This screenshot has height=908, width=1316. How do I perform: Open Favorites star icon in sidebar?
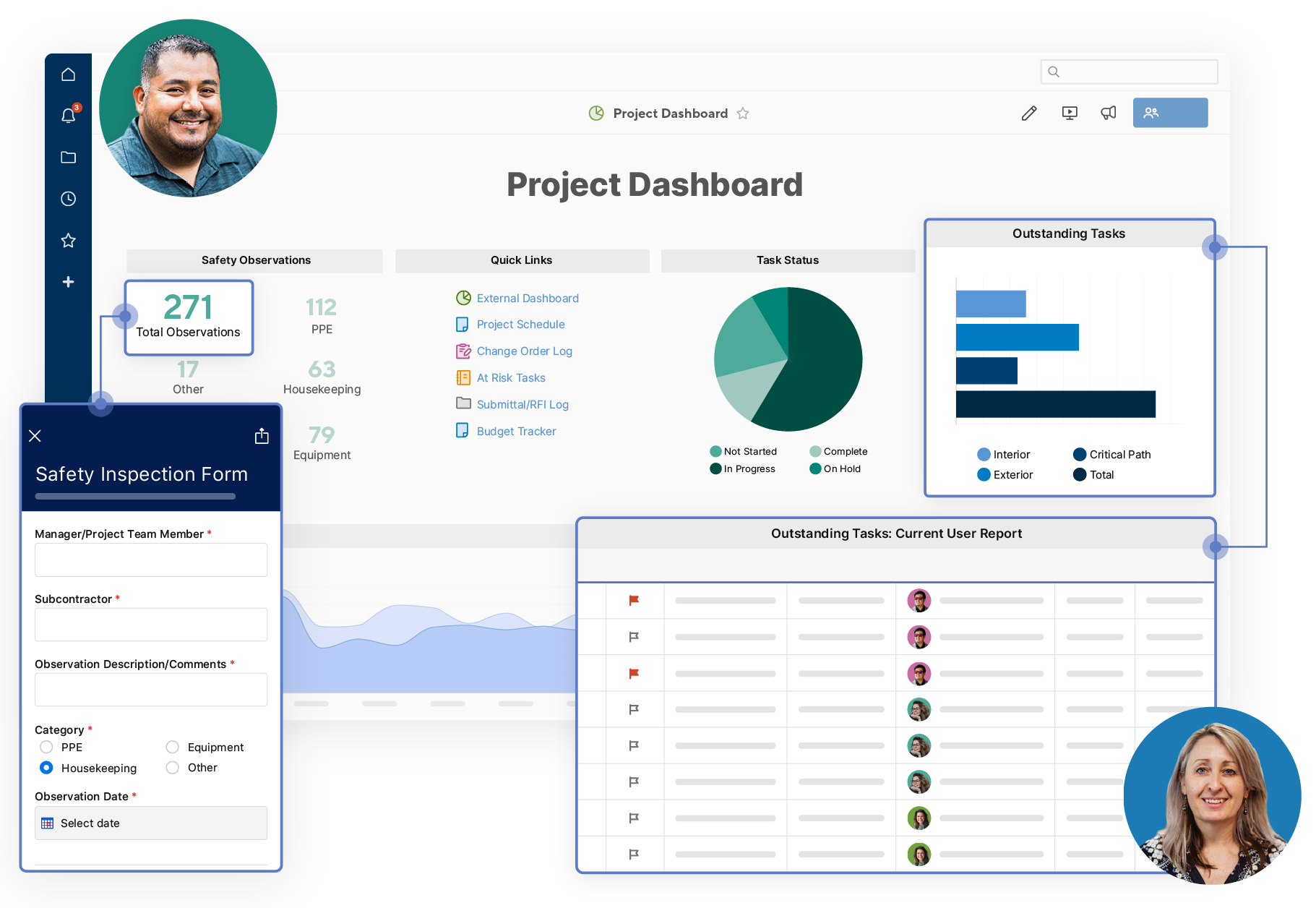point(68,241)
